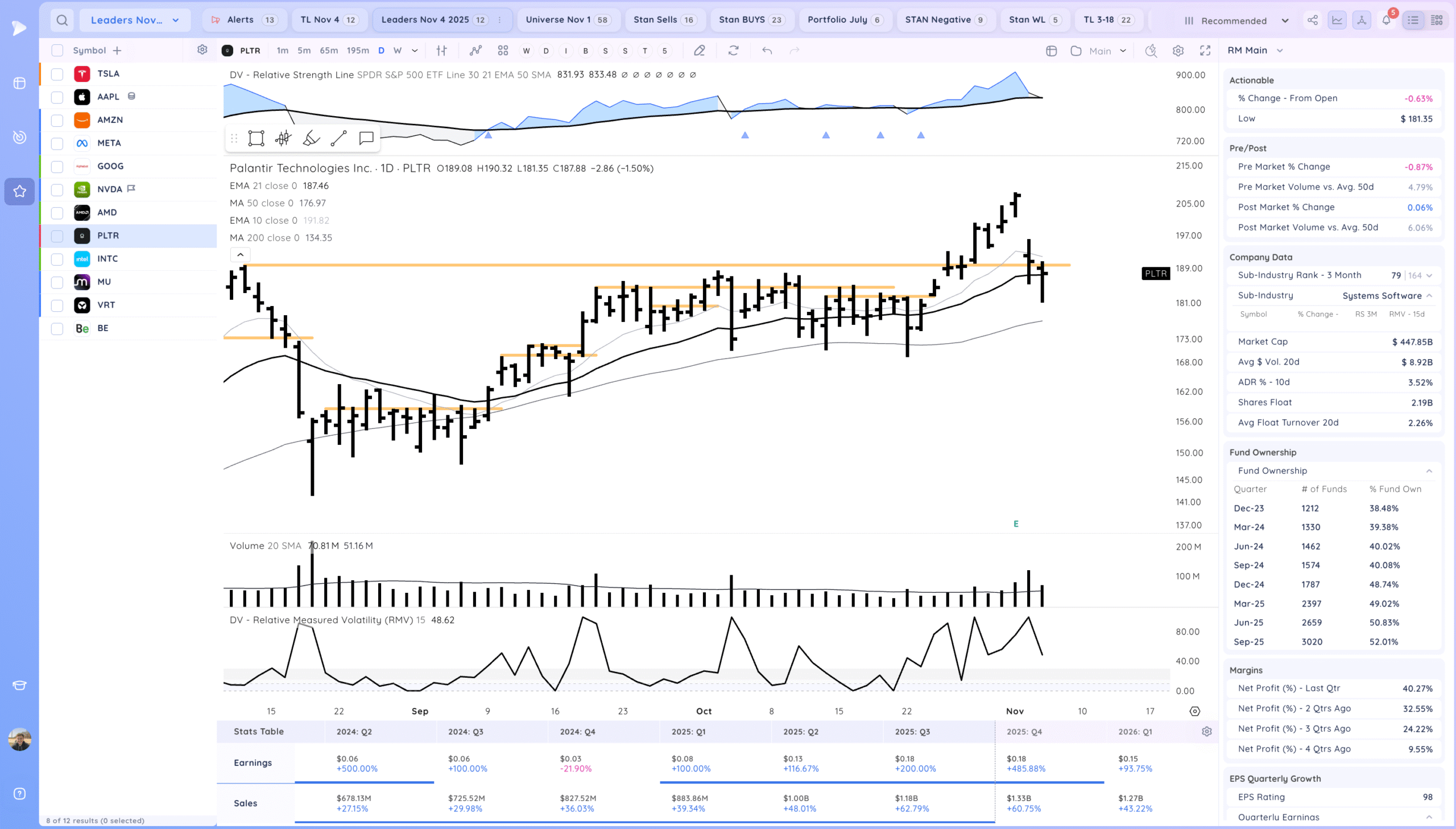The height and width of the screenshot is (829, 1456).
Task: Collapse the Fund Ownership section
Action: pyautogui.click(x=1429, y=471)
